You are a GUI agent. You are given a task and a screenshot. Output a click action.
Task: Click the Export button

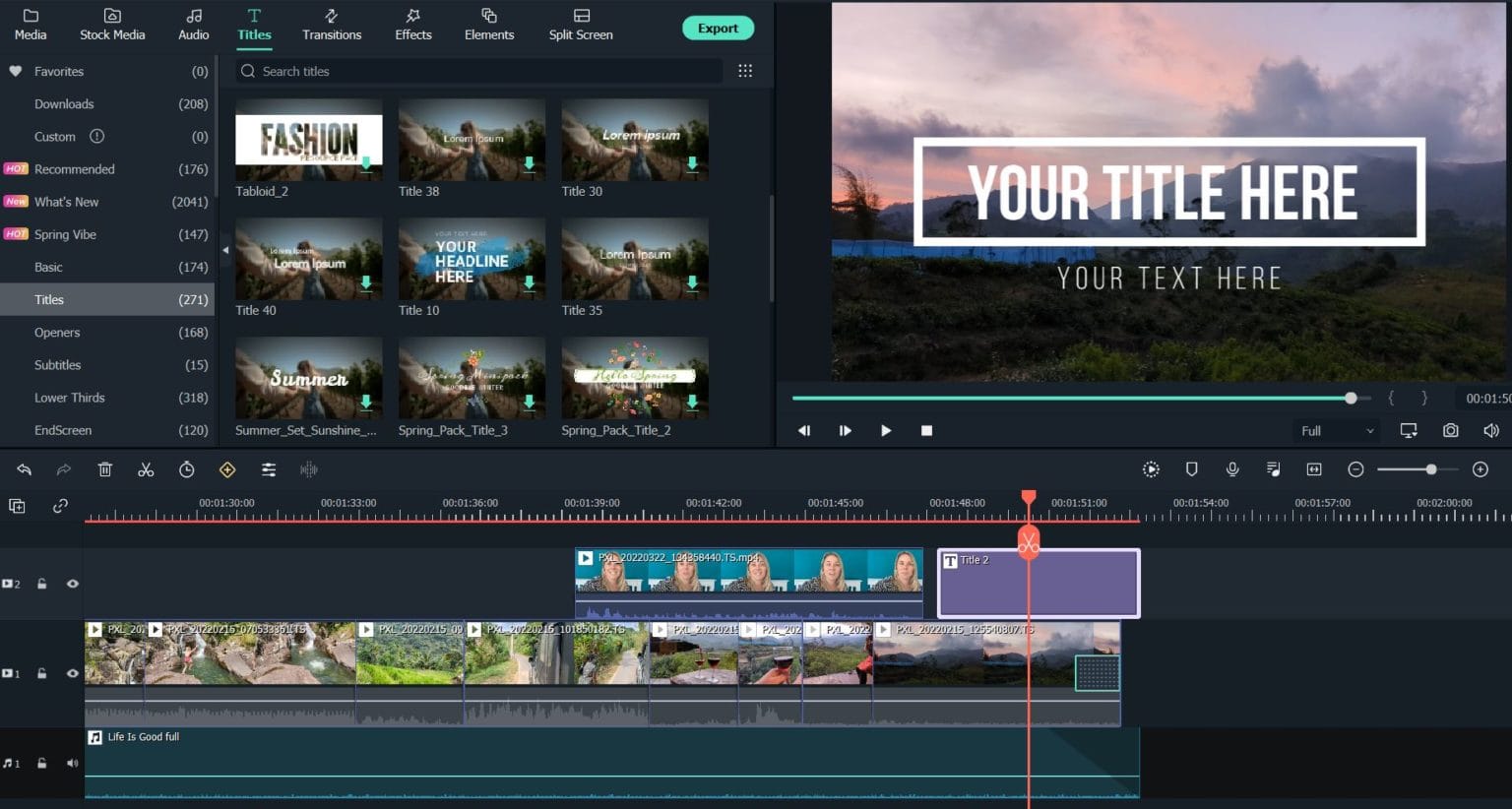click(x=718, y=28)
